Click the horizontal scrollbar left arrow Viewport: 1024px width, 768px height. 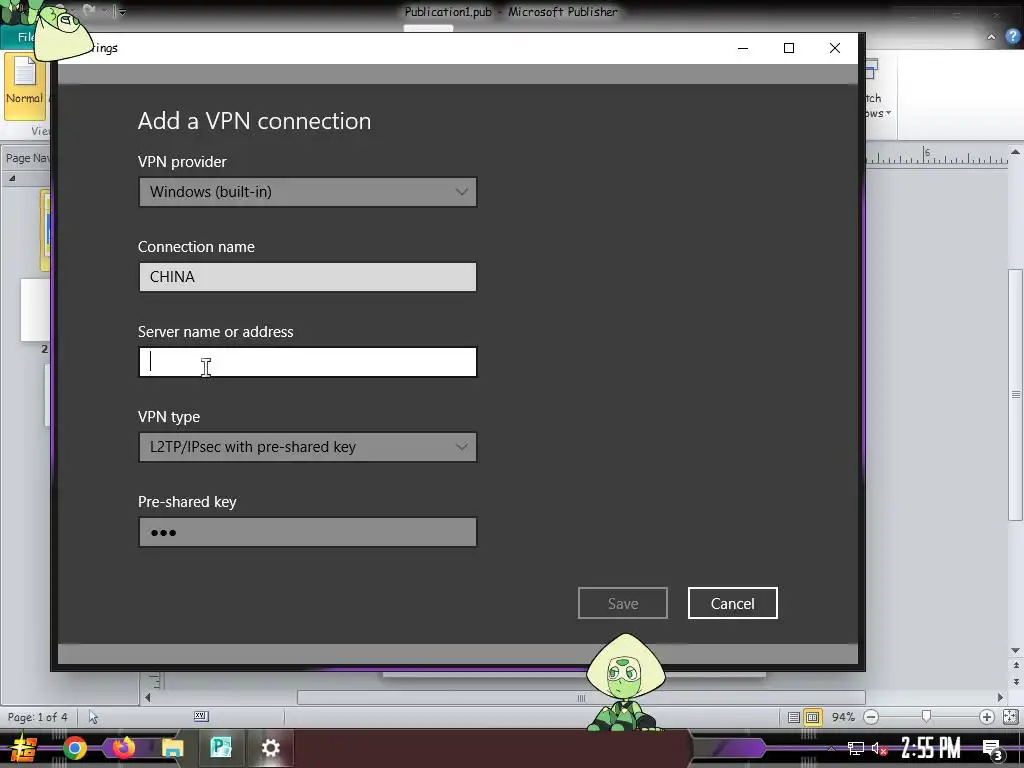(148, 698)
